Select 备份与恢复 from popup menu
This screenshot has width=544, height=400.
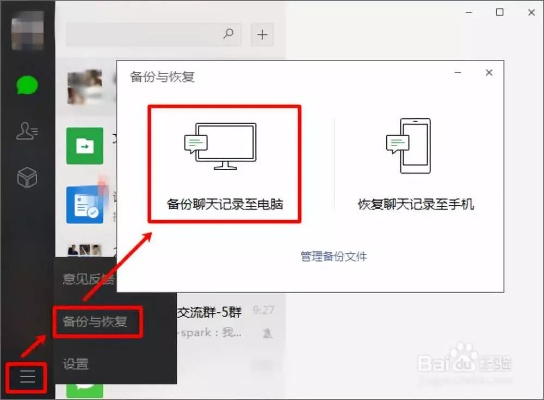95,322
